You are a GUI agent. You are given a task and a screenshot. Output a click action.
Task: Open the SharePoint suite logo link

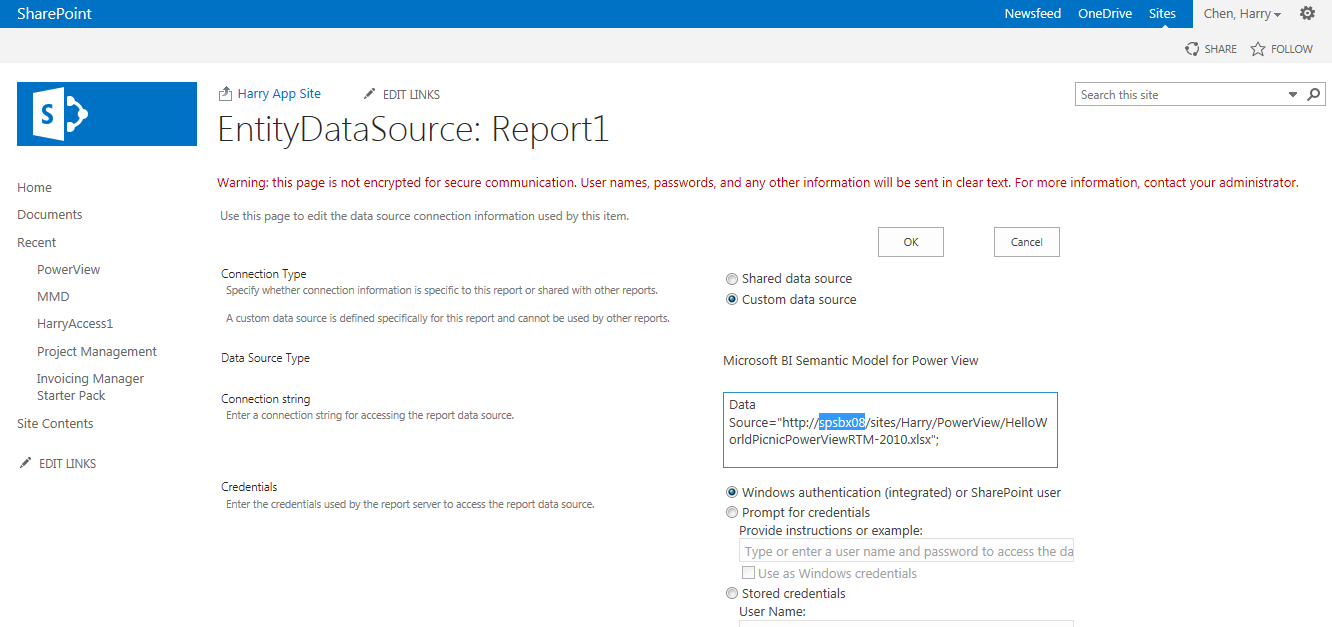(x=56, y=13)
